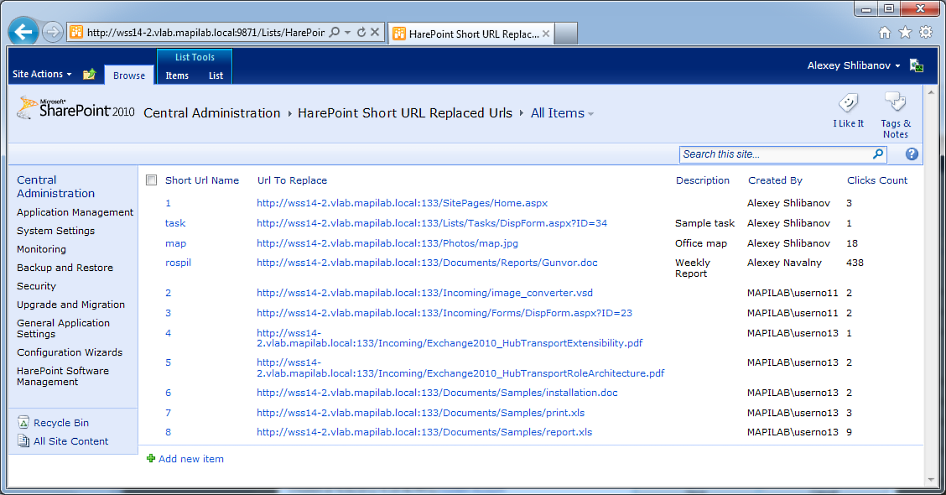Image resolution: width=946 pixels, height=495 pixels.
Task: Open the 'rospil' short url item
Action: tap(178, 263)
